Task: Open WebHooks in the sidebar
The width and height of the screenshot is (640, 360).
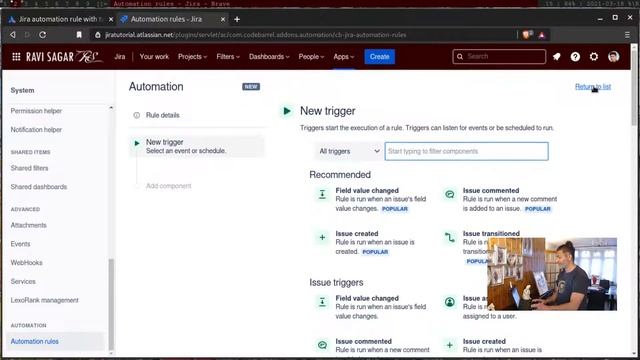Action: point(27,263)
